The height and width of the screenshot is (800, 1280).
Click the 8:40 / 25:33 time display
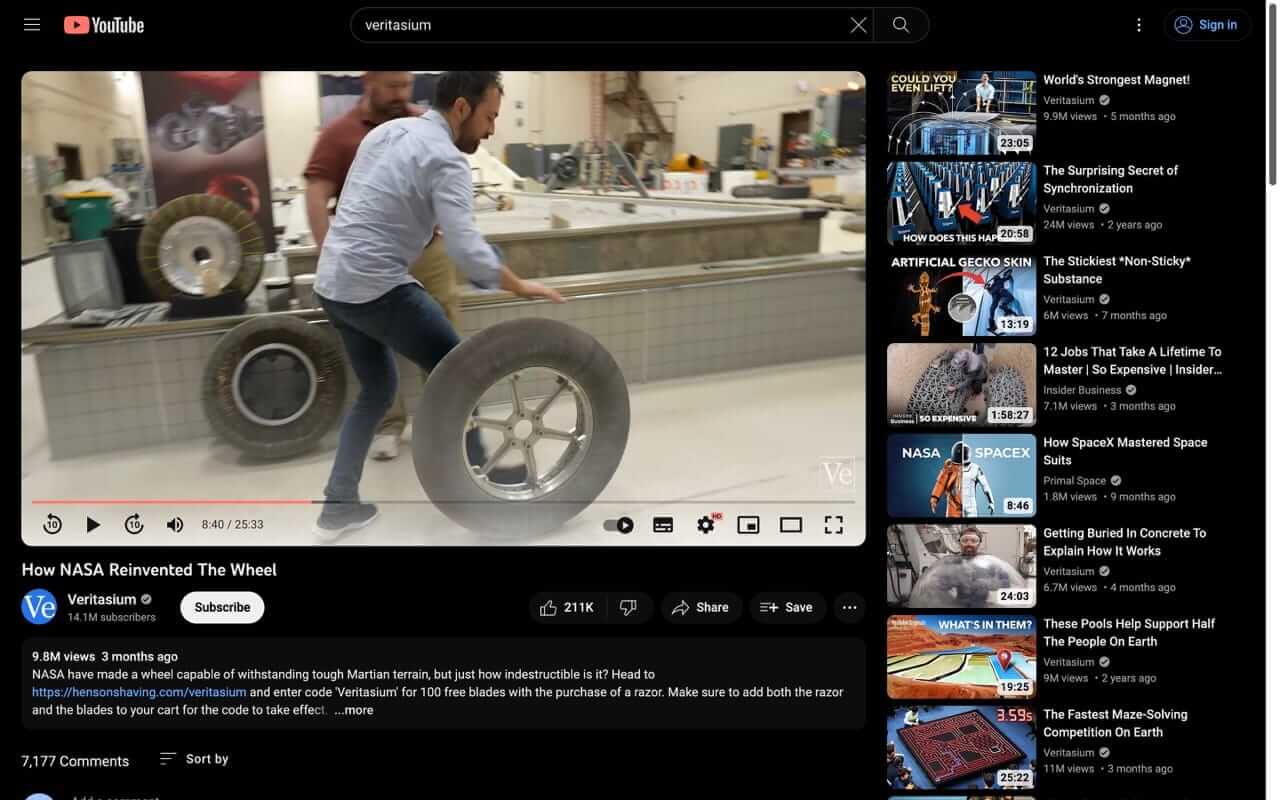(x=232, y=524)
